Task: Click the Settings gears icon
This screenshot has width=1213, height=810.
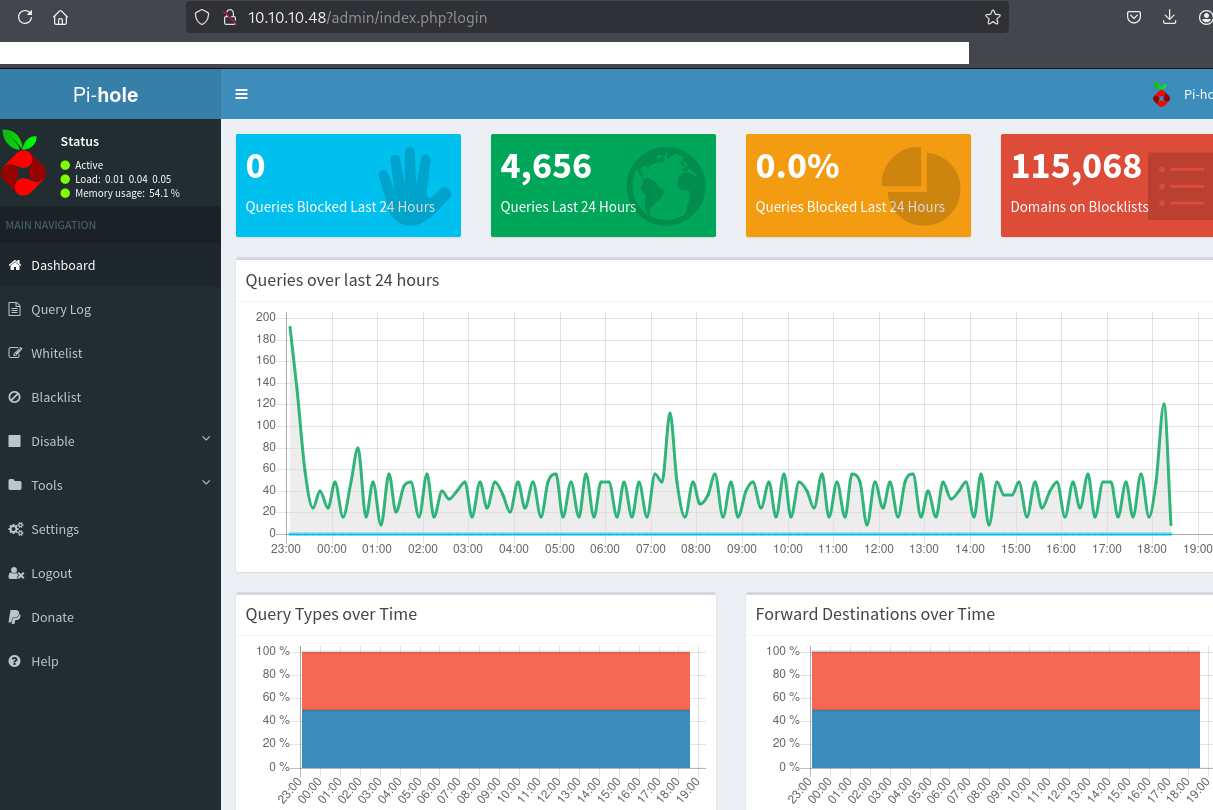Action: click(x=15, y=529)
